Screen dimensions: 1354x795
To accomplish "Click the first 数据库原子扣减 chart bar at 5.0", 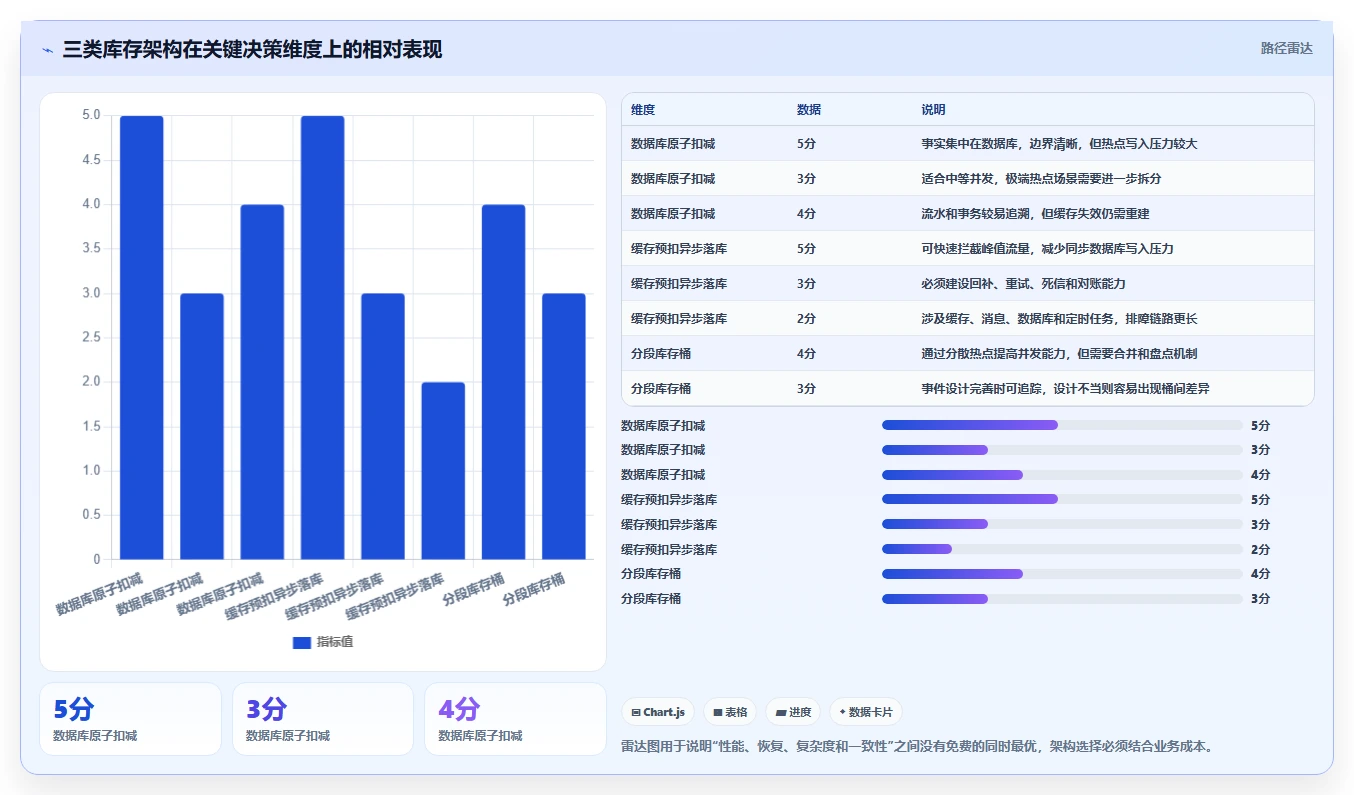I will (x=142, y=337).
